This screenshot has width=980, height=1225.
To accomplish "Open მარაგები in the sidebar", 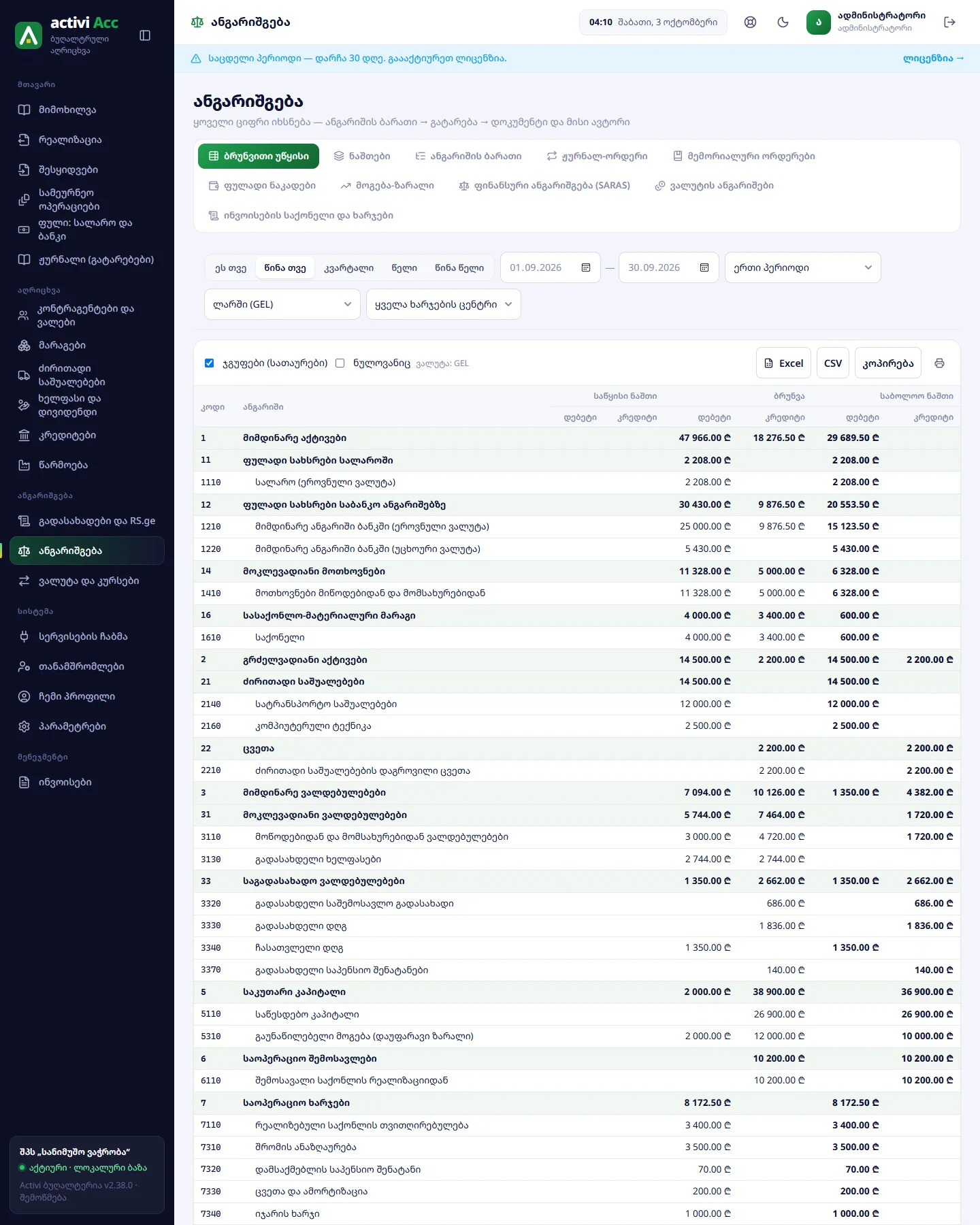I will (x=87, y=345).
